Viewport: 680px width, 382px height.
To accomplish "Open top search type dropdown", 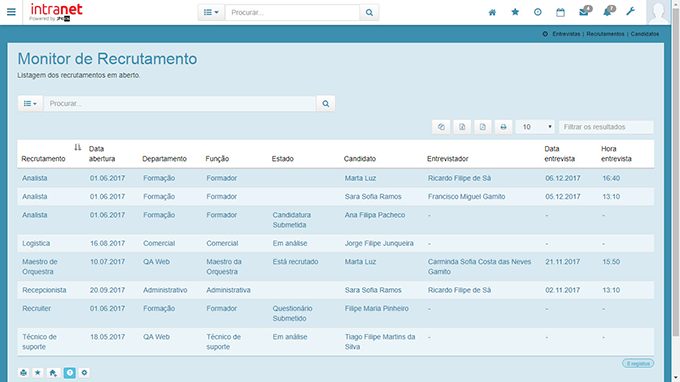I will pyautogui.click(x=211, y=13).
